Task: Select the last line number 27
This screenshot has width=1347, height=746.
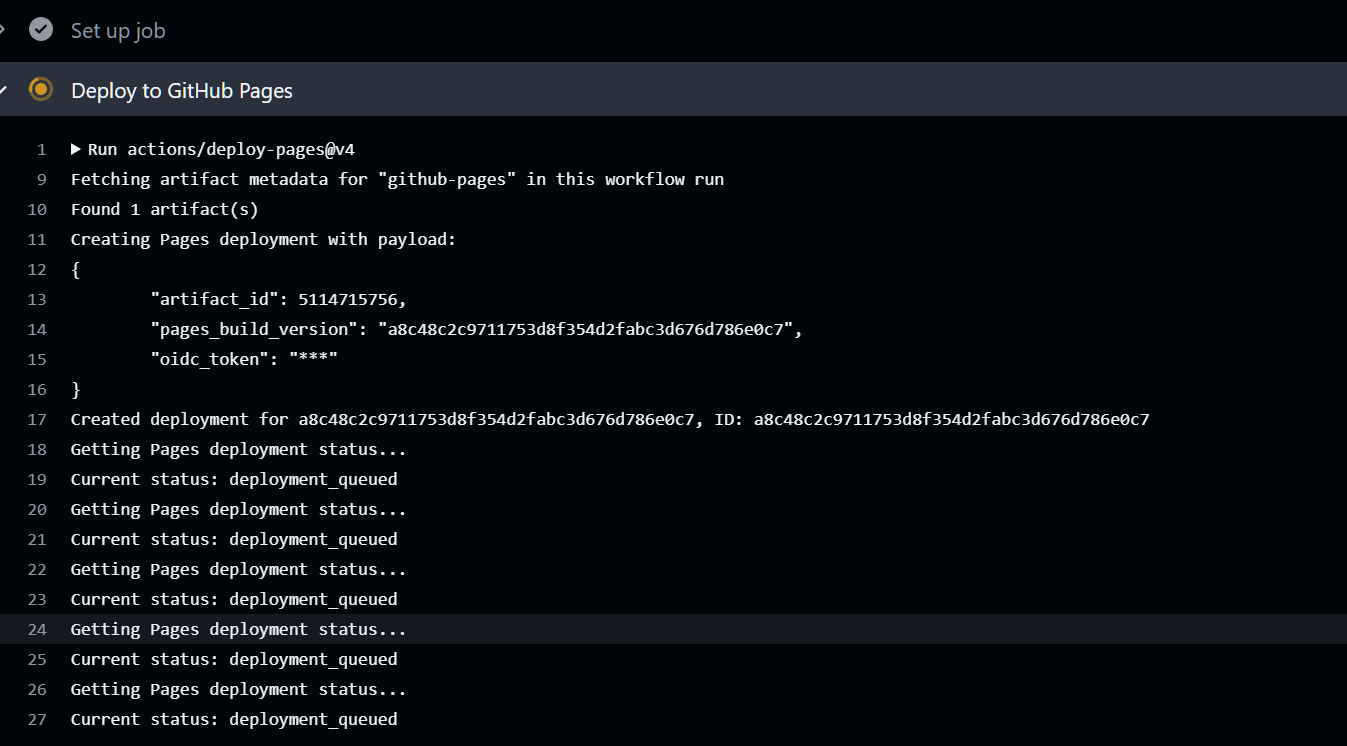Action: [37, 719]
